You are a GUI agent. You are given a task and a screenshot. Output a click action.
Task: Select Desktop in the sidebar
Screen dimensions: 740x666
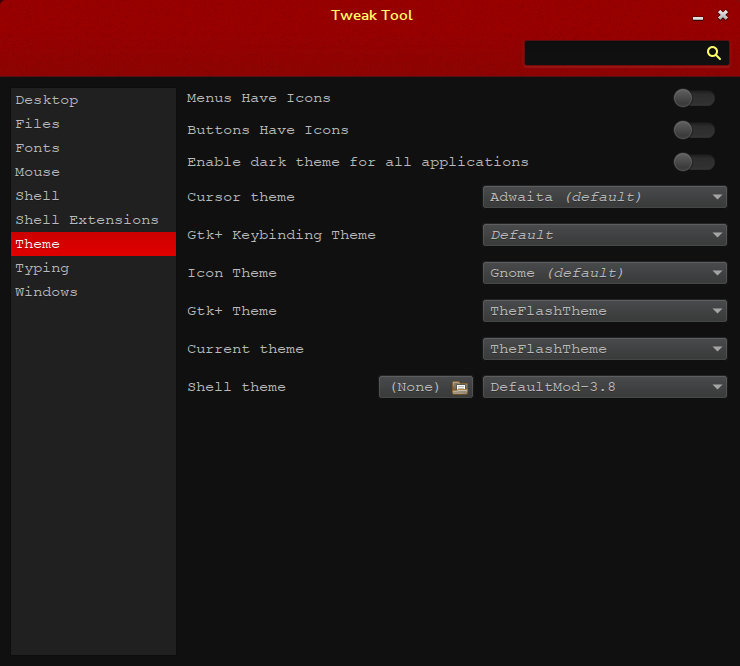[x=93, y=100]
